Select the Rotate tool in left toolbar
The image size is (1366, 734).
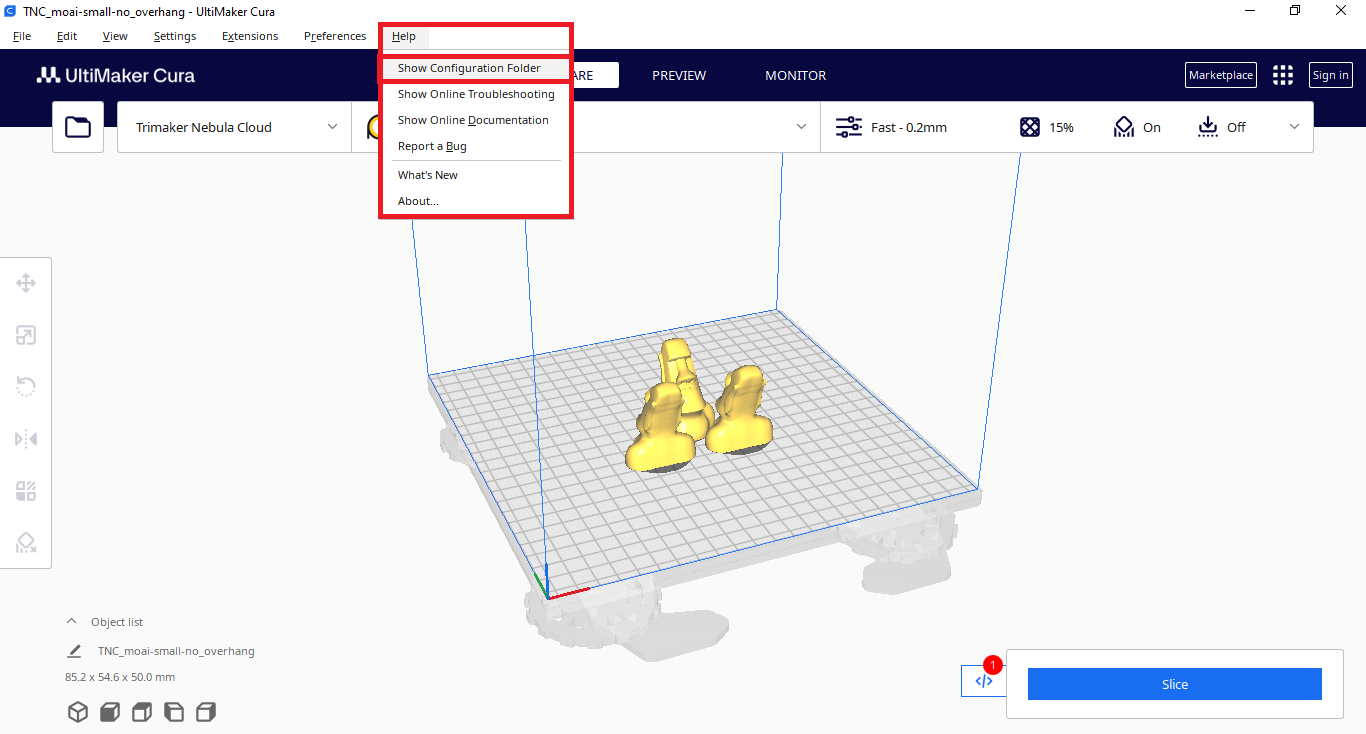(x=26, y=387)
